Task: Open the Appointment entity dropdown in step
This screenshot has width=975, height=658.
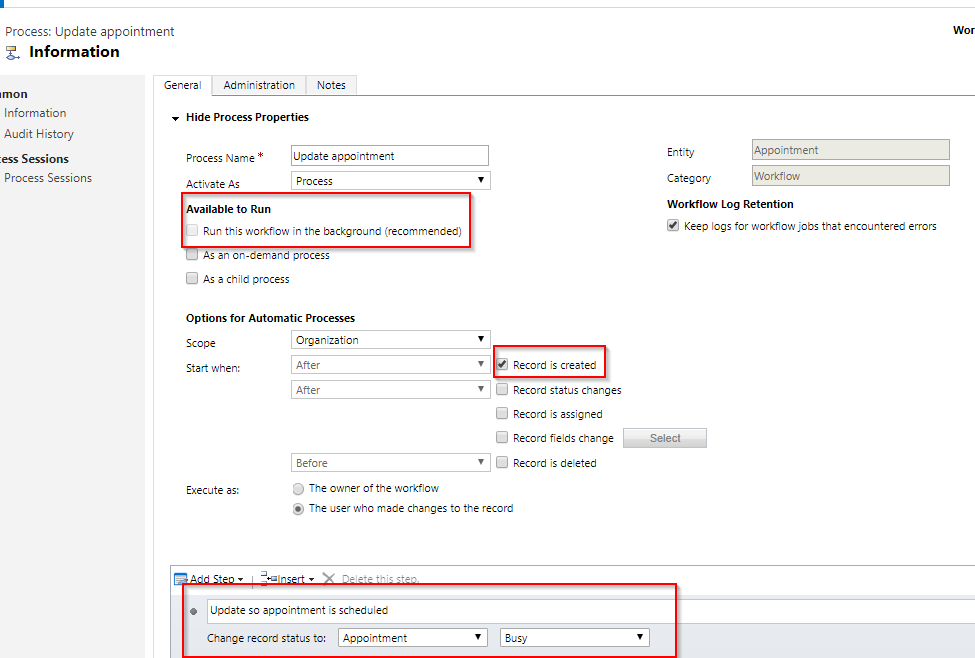Action: 412,638
